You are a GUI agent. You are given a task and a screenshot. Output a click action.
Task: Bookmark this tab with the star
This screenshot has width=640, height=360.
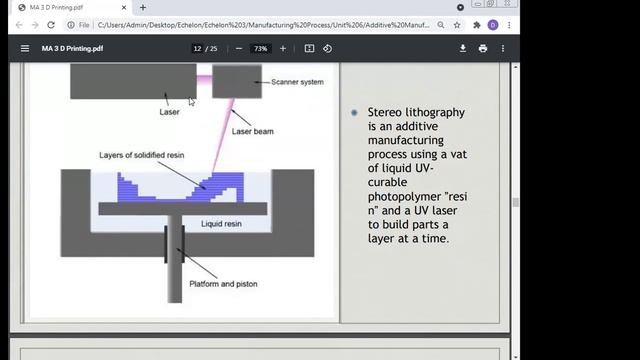pos(457,25)
